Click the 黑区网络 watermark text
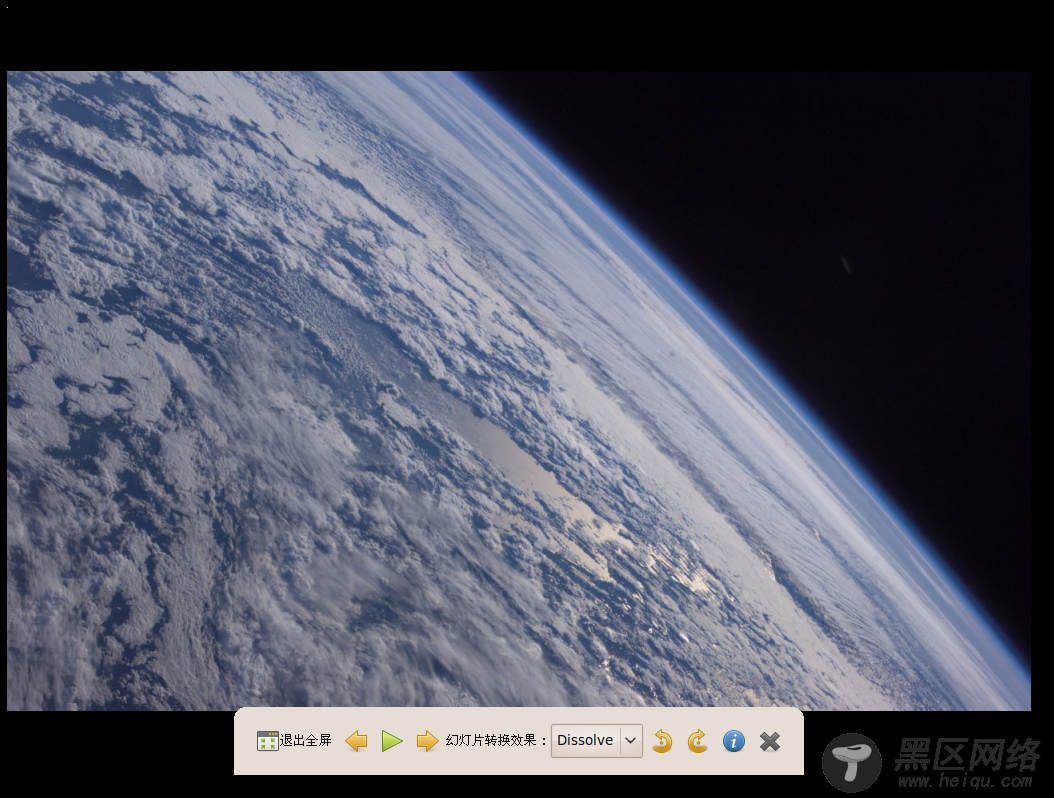The image size is (1054, 798). (x=967, y=754)
